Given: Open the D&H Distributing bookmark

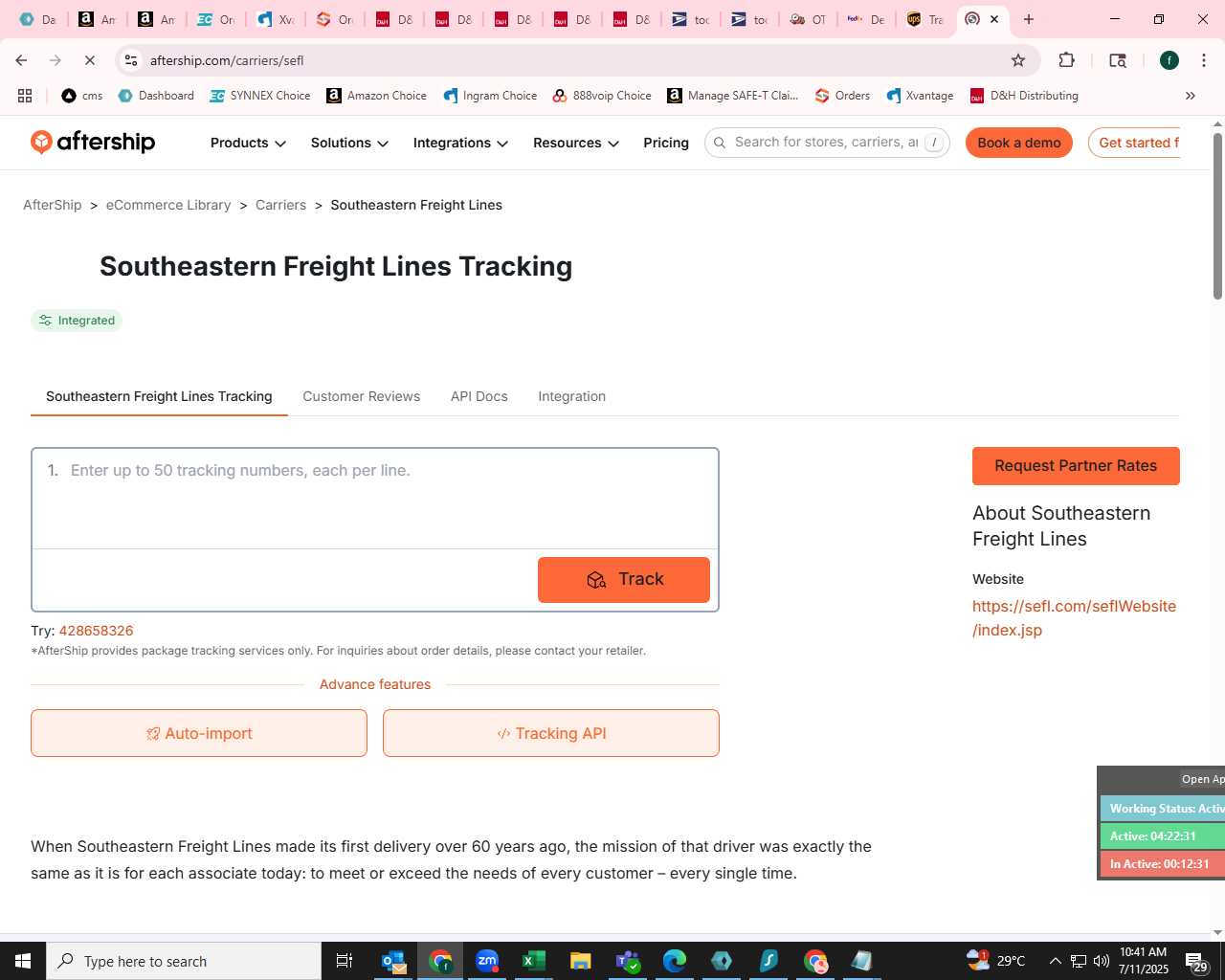Looking at the screenshot, I should [1024, 96].
